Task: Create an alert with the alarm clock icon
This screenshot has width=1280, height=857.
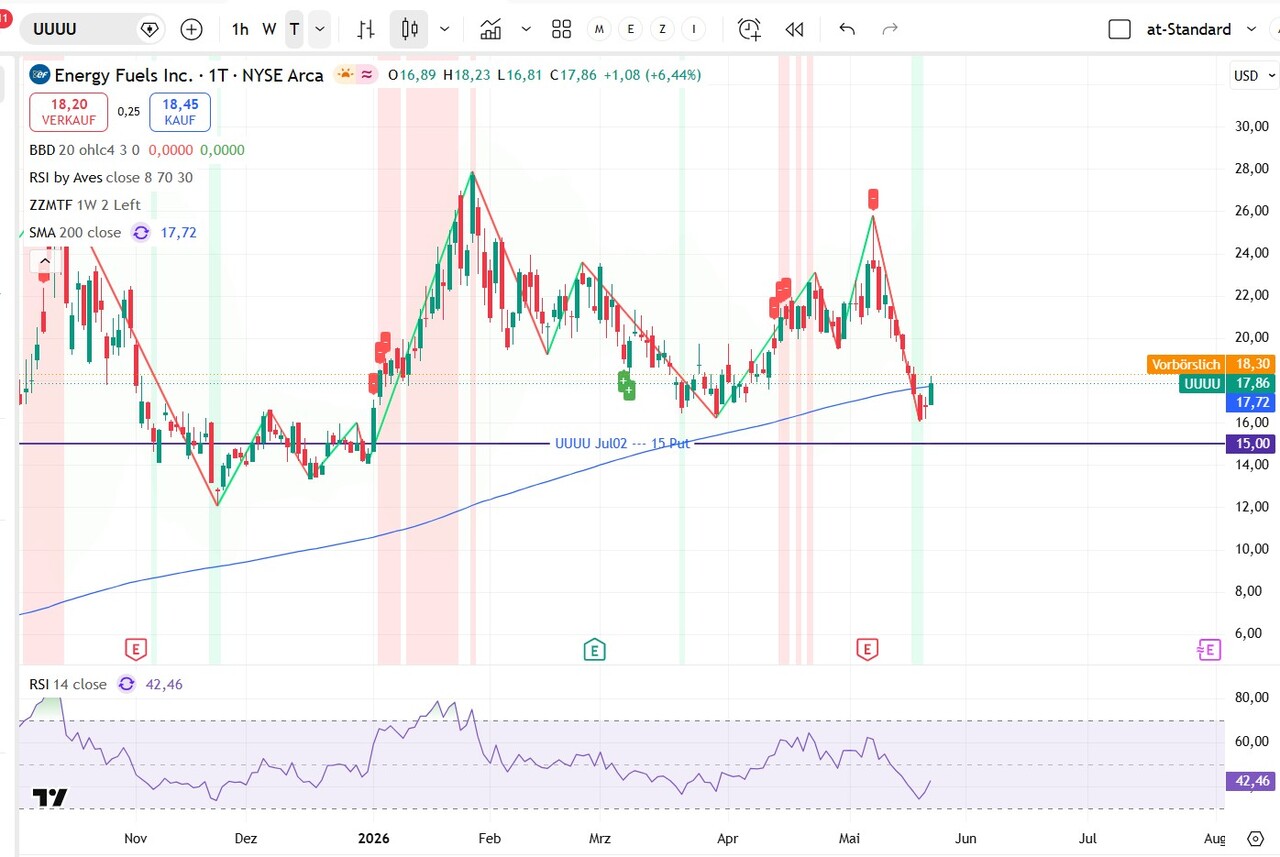Action: coord(749,29)
